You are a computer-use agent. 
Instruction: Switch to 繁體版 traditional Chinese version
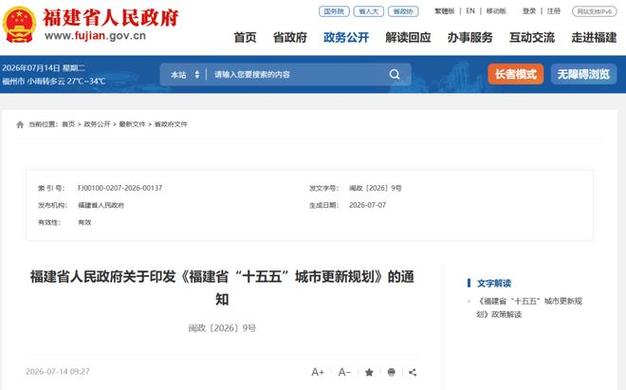click(x=445, y=11)
